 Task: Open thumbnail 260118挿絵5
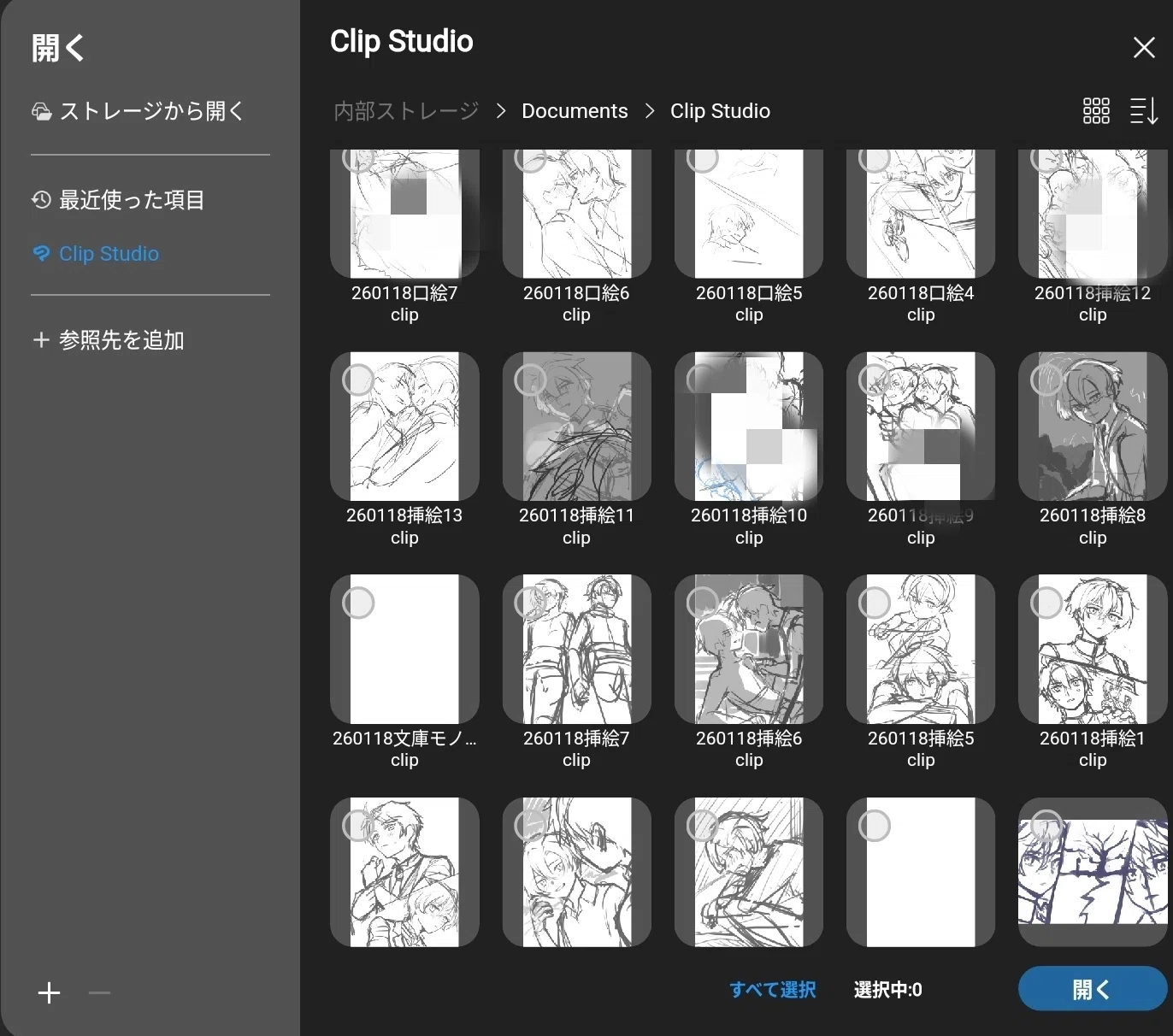[921, 649]
